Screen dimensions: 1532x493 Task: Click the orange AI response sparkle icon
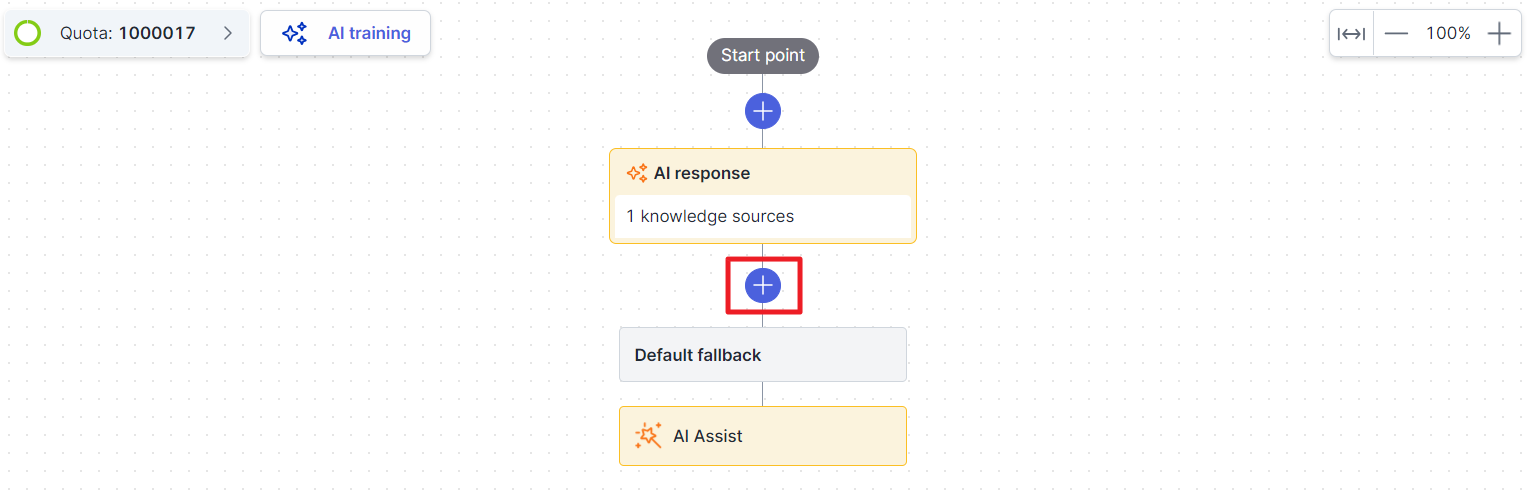pos(637,173)
